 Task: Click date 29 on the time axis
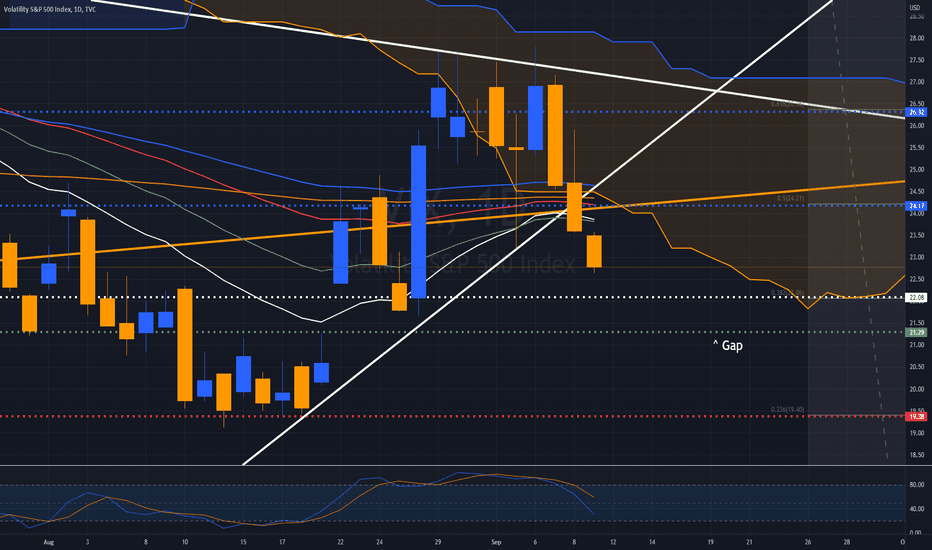point(438,542)
